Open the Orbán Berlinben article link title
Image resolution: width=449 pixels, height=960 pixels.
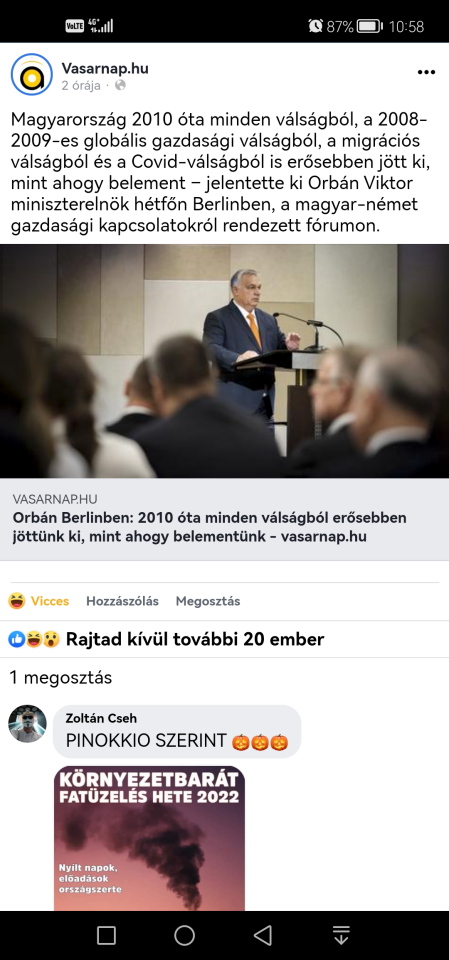(209, 527)
